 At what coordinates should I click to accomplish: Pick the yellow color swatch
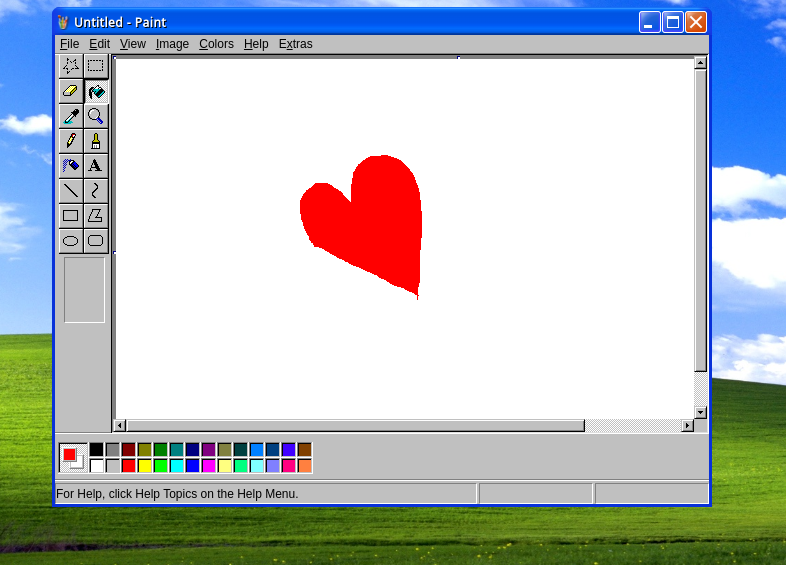[x=145, y=466]
